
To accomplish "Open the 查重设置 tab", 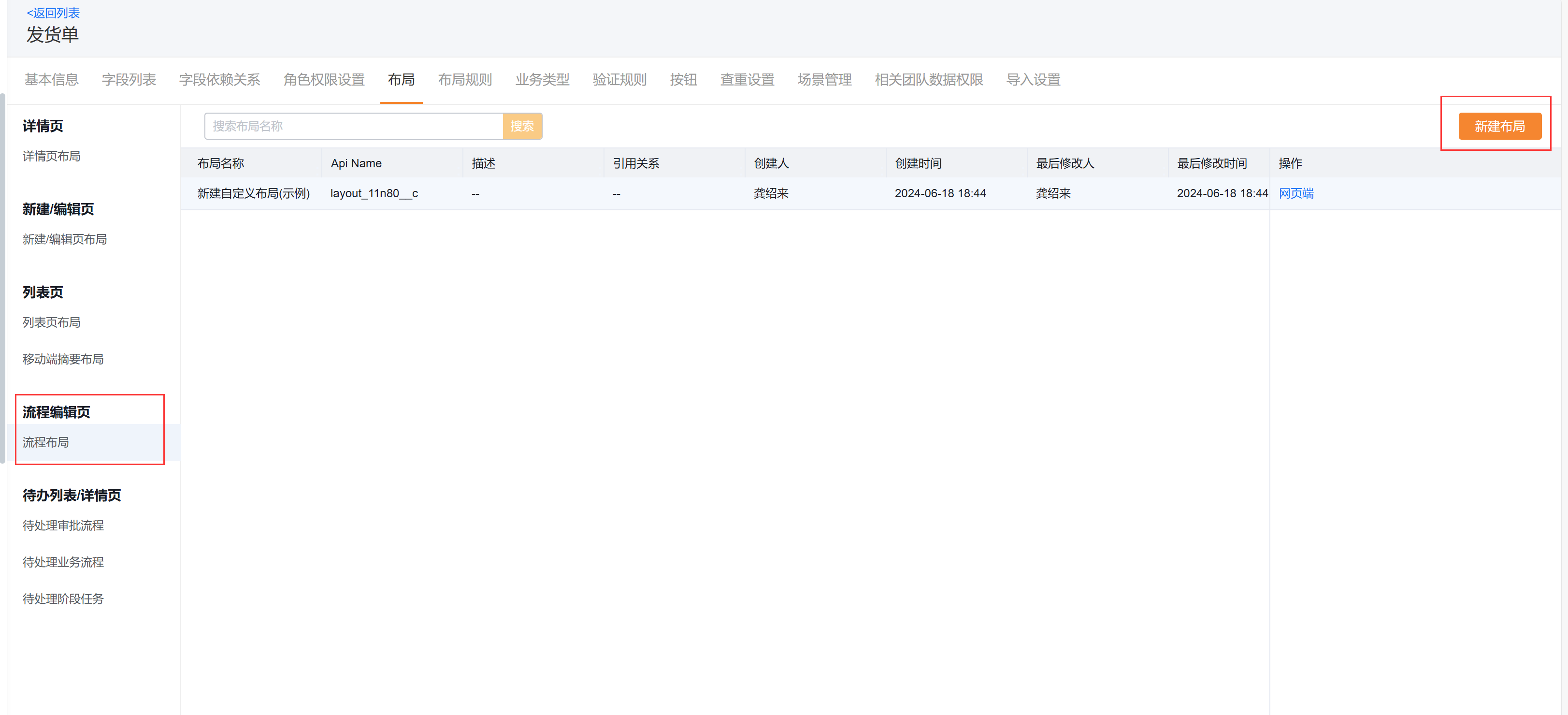I will pos(748,80).
